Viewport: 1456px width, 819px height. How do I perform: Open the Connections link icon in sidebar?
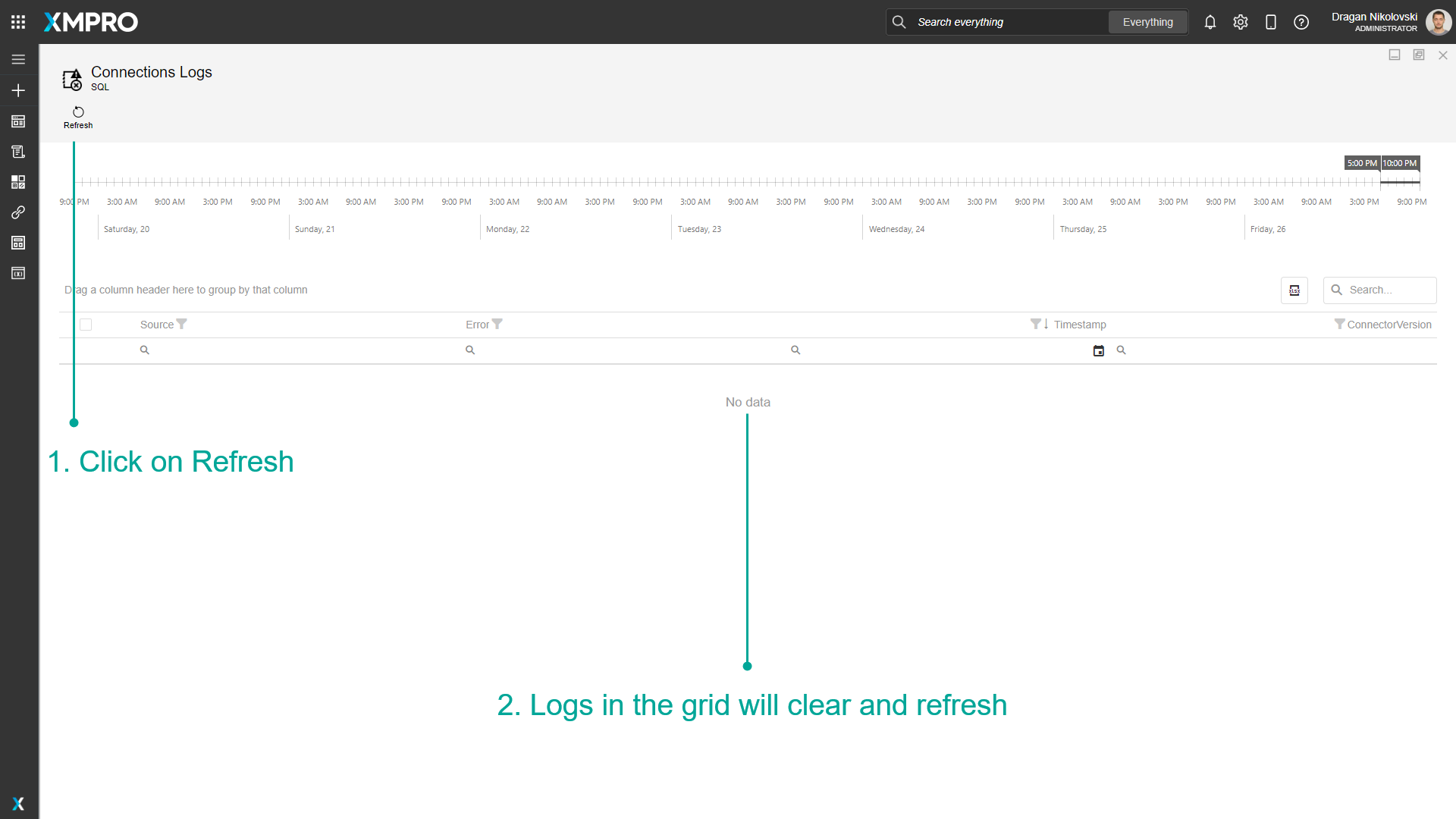[x=18, y=212]
